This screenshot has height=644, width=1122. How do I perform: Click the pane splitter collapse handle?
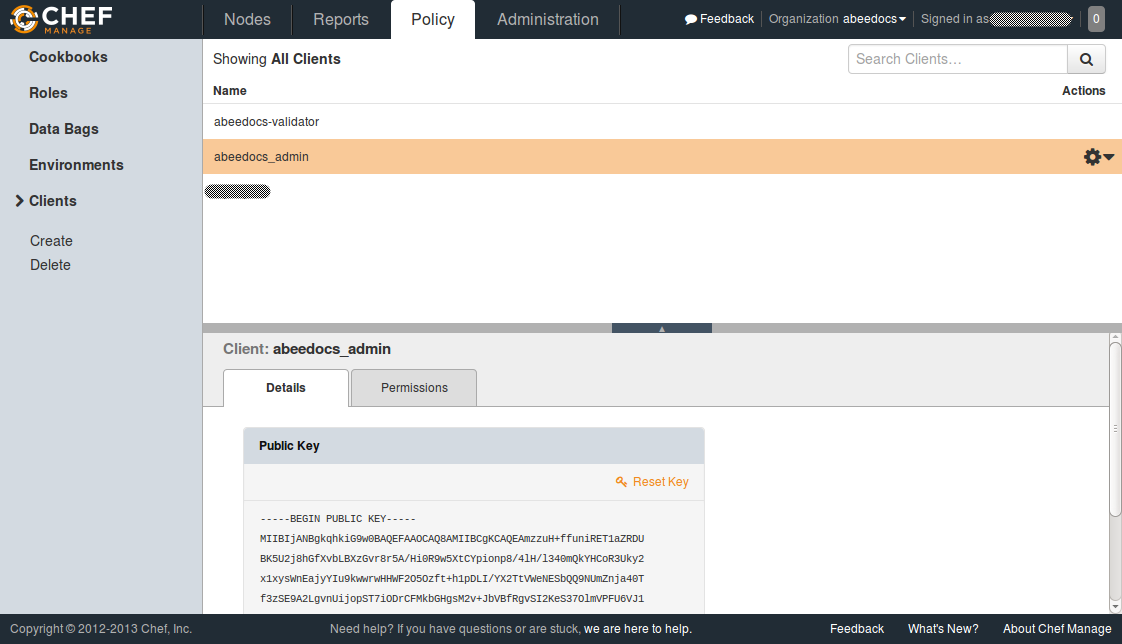(x=662, y=328)
